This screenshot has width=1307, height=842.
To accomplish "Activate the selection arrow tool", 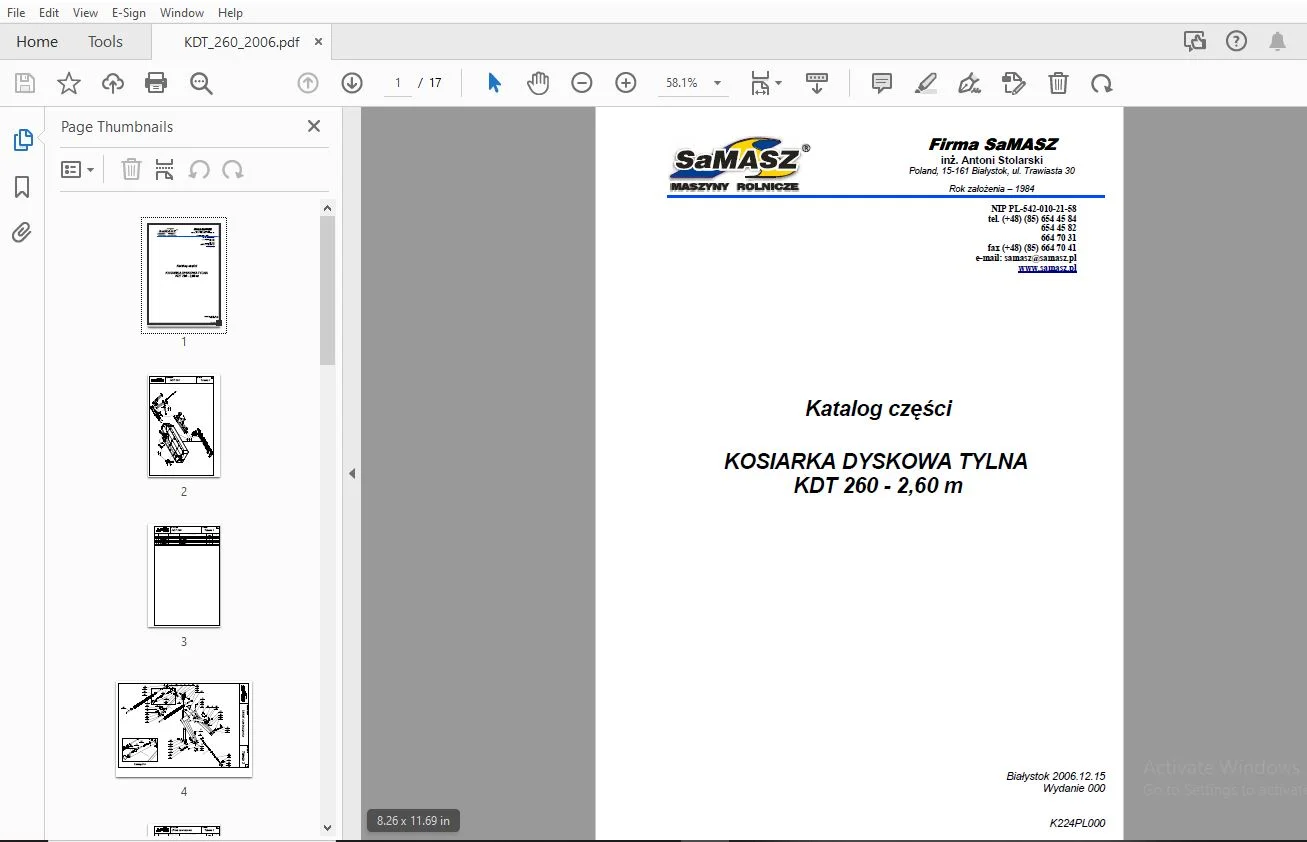I will click(494, 83).
